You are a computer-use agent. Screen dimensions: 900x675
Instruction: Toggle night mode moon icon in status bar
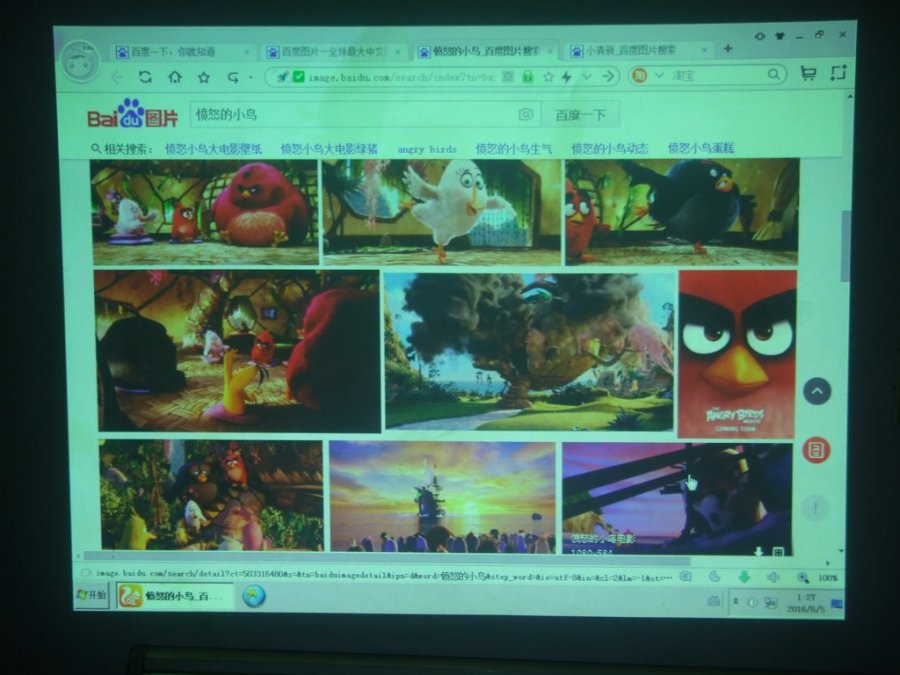tap(716, 577)
